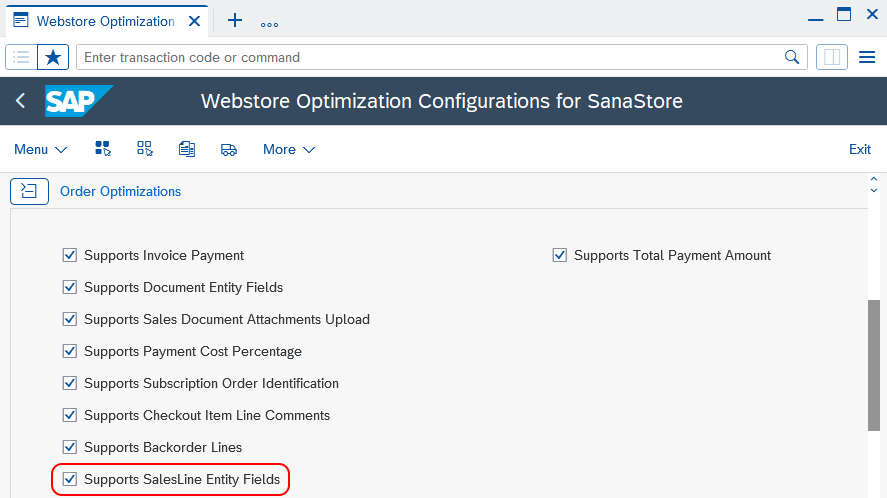Screen dimensions: 887x498
Task: Click the Order Optimizations header link
Action: tap(120, 191)
